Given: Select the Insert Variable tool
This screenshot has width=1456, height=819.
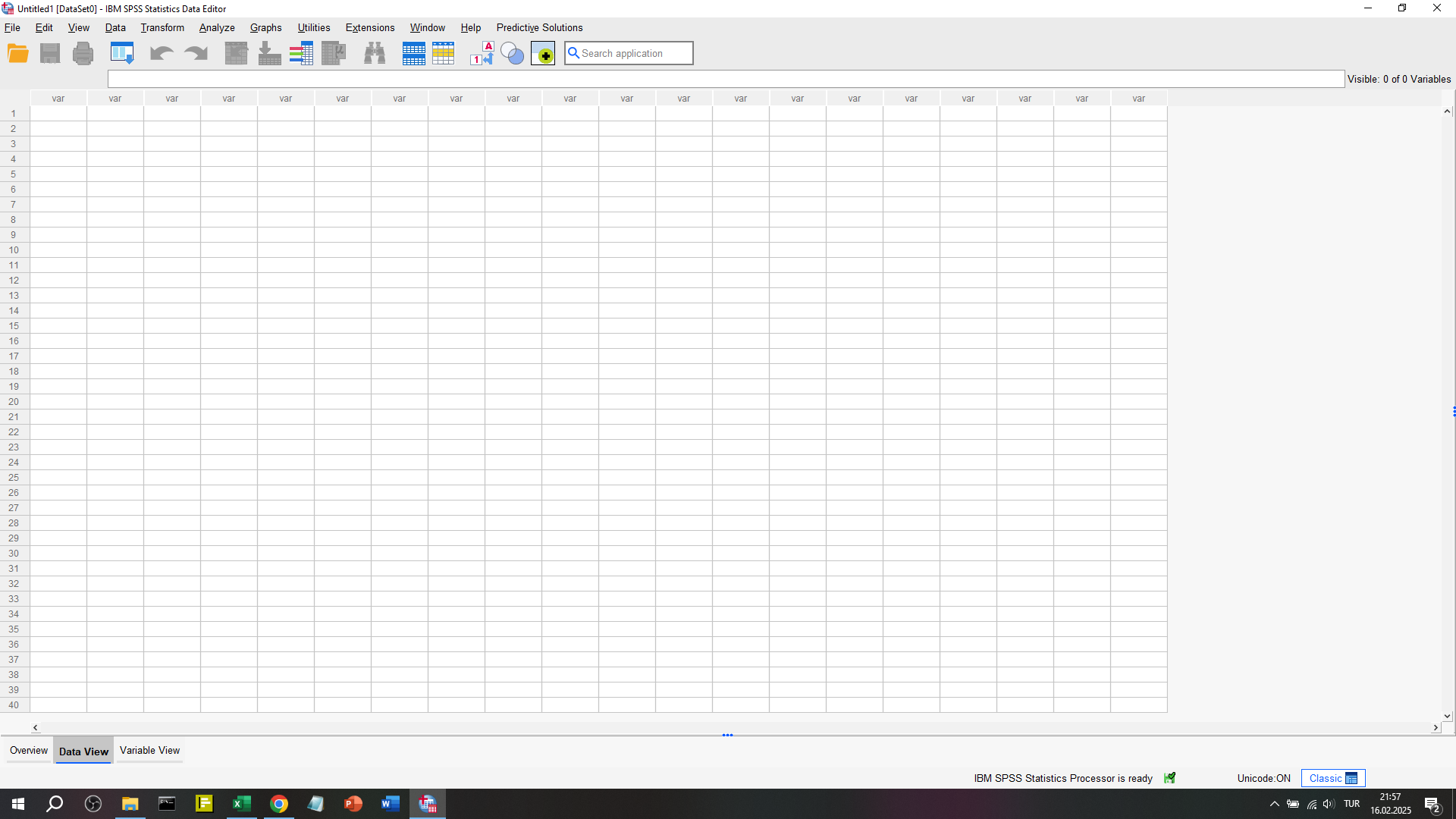Looking at the screenshot, I should pyautogui.click(x=444, y=53).
